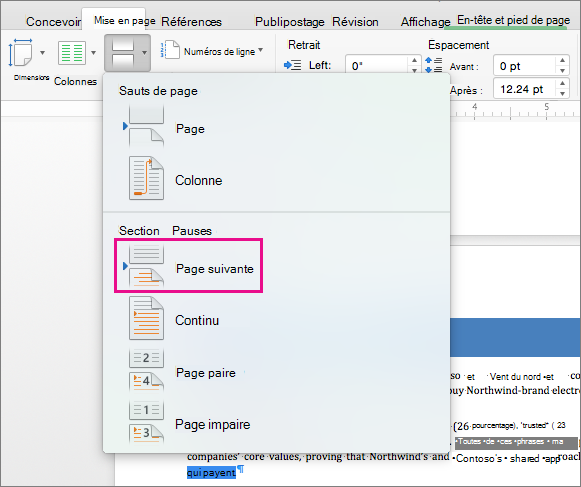Click the Colonnes layout icon
The image size is (581, 487).
pos(72,53)
